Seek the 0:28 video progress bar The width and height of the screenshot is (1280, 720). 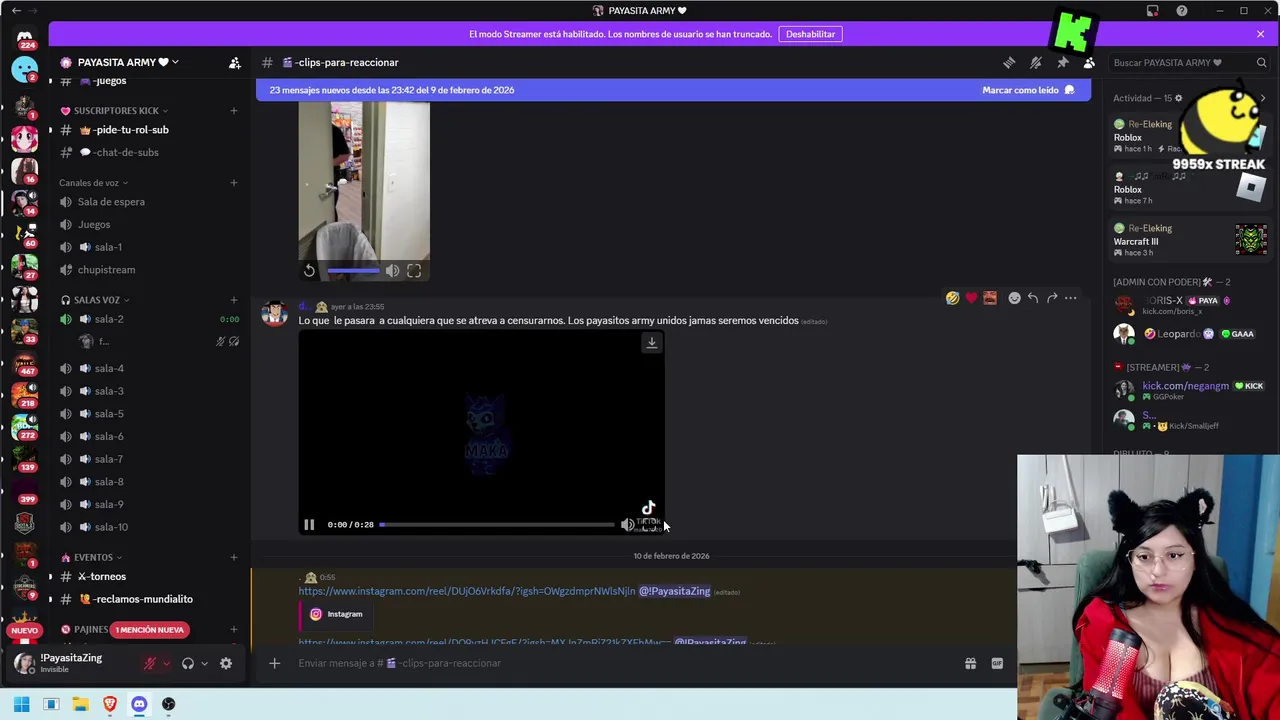497,524
